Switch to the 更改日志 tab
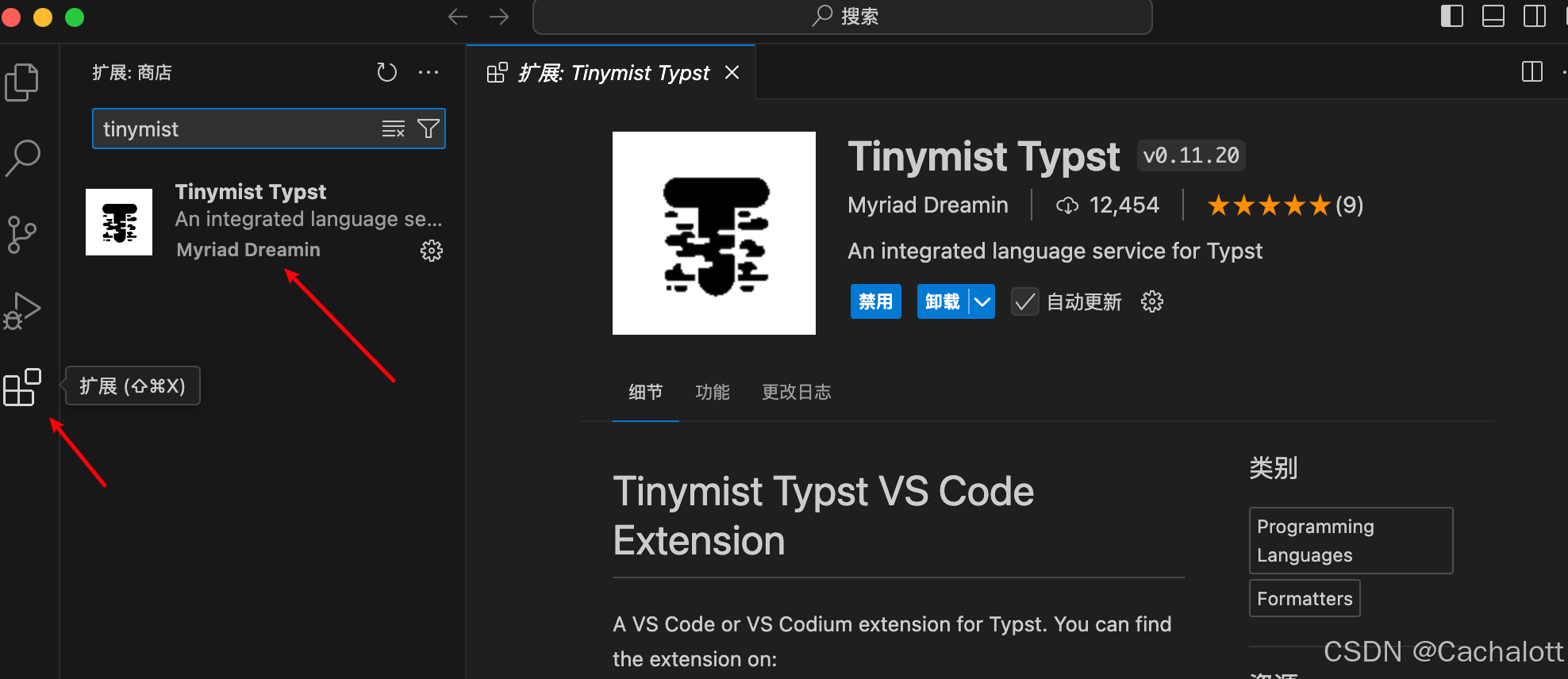1568x679 pixels. [x=797, y=392]
